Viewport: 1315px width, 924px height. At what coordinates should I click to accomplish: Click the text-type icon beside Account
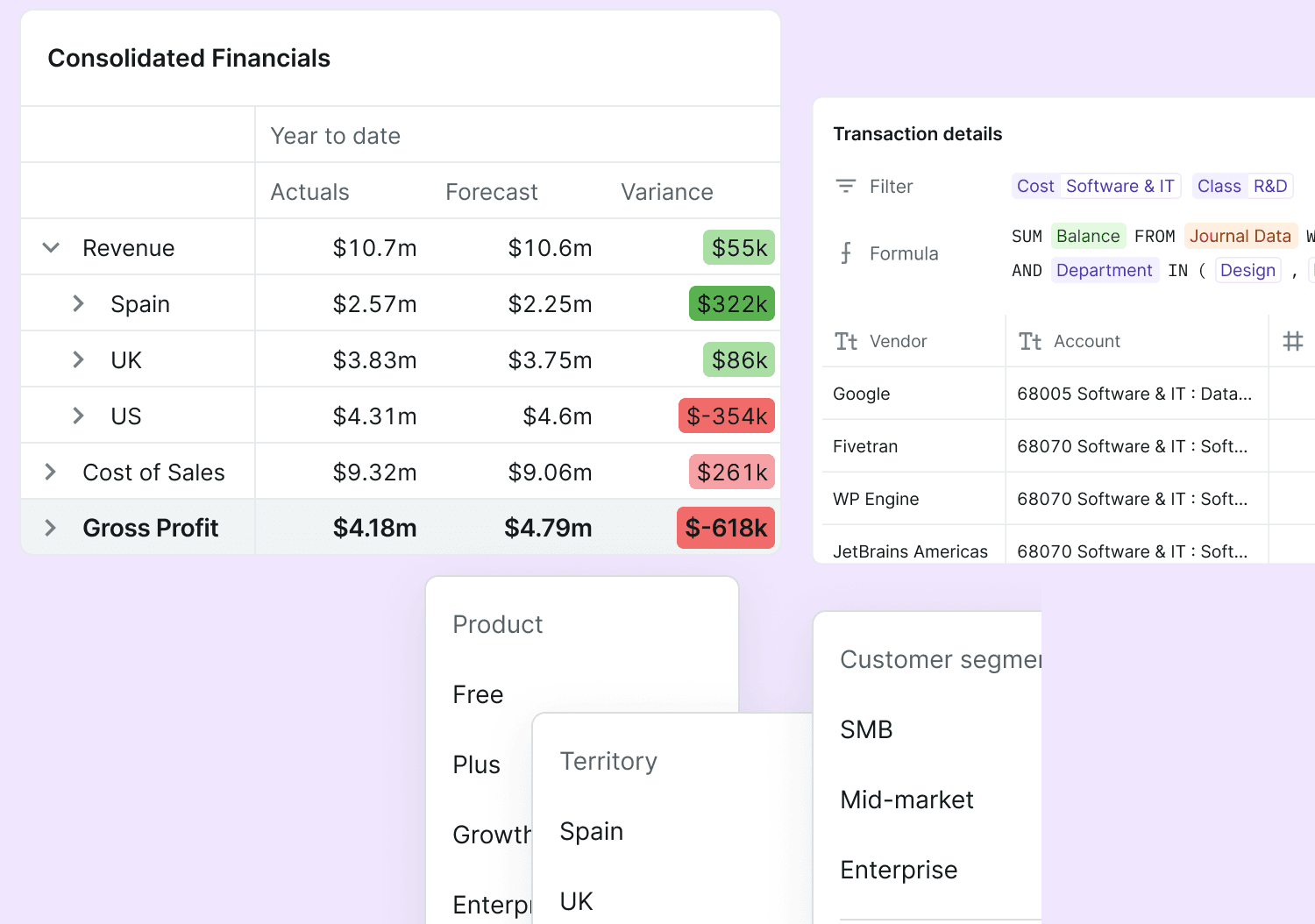(1030, 341)
